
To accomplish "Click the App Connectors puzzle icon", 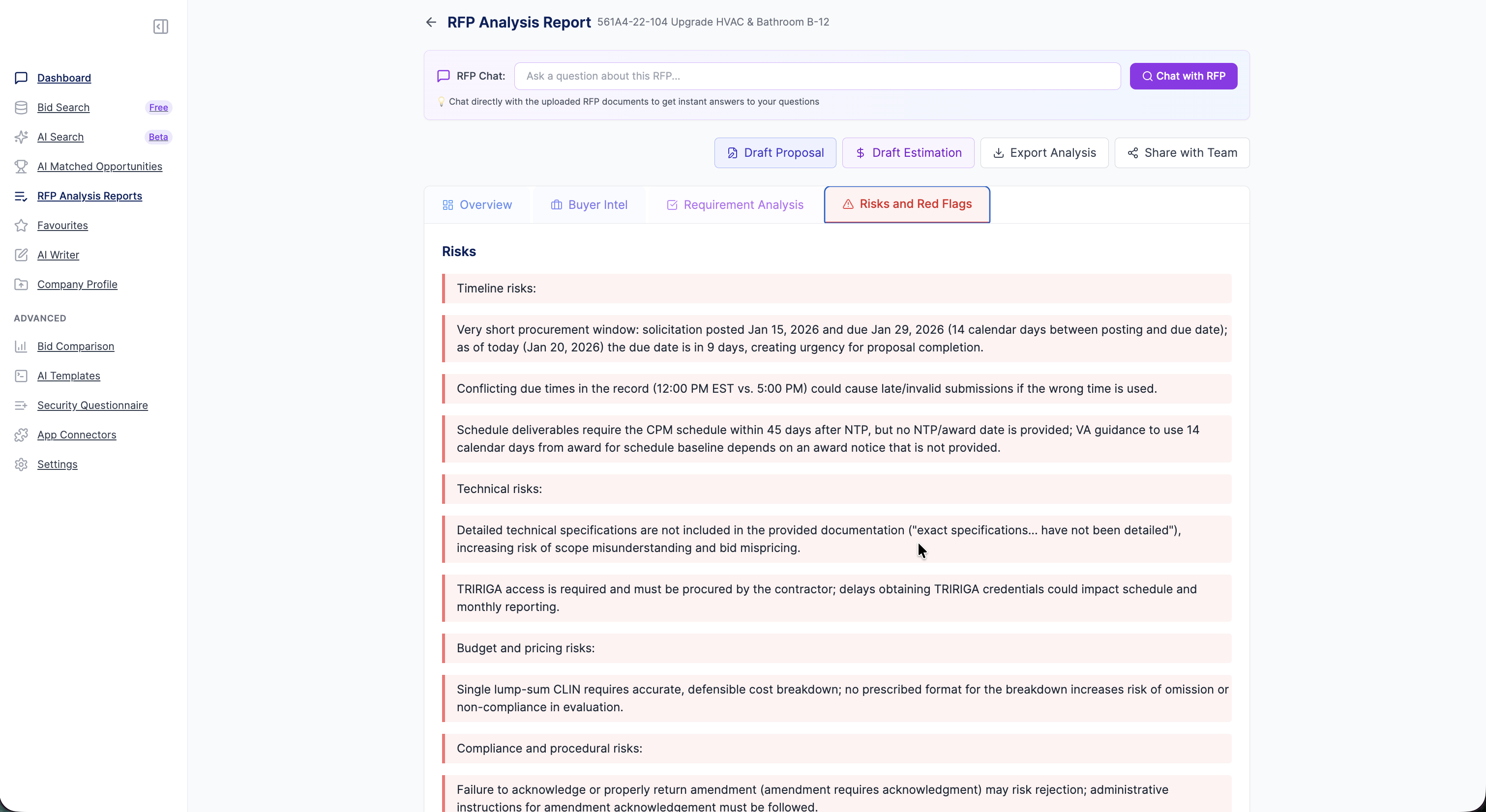I will (21, 435).
